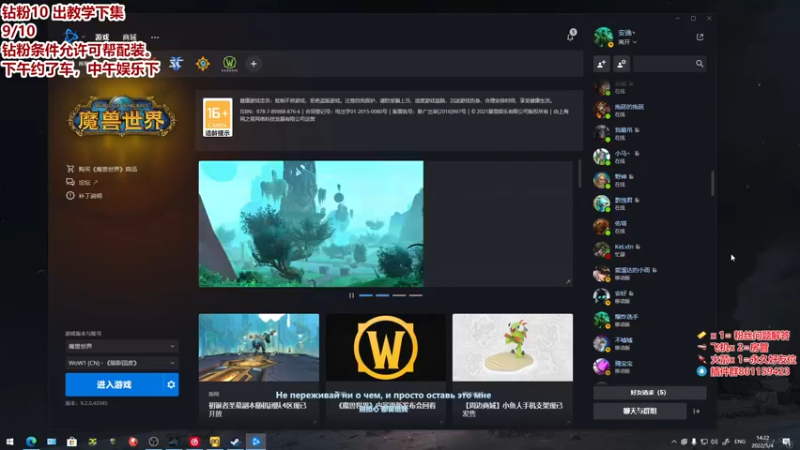800x450 pixels.
Task: Collapse the social panel with arrow icon
Action: click(x=697, y=411)
